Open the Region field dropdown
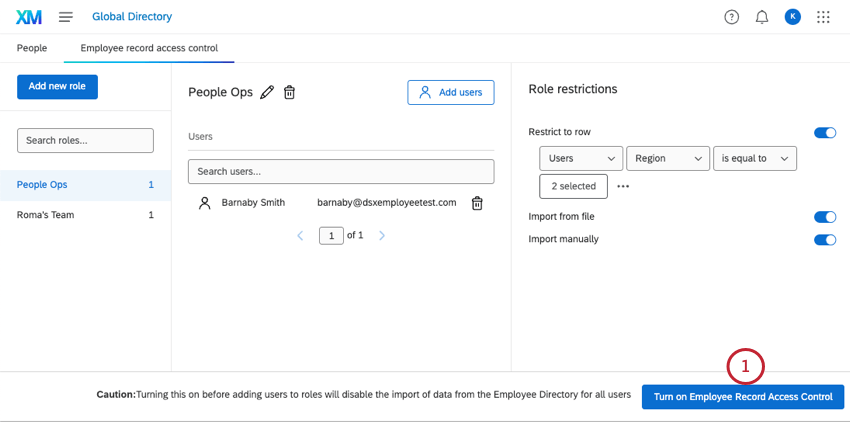Screen dimensions: 850x423 (x=667, y=158)
